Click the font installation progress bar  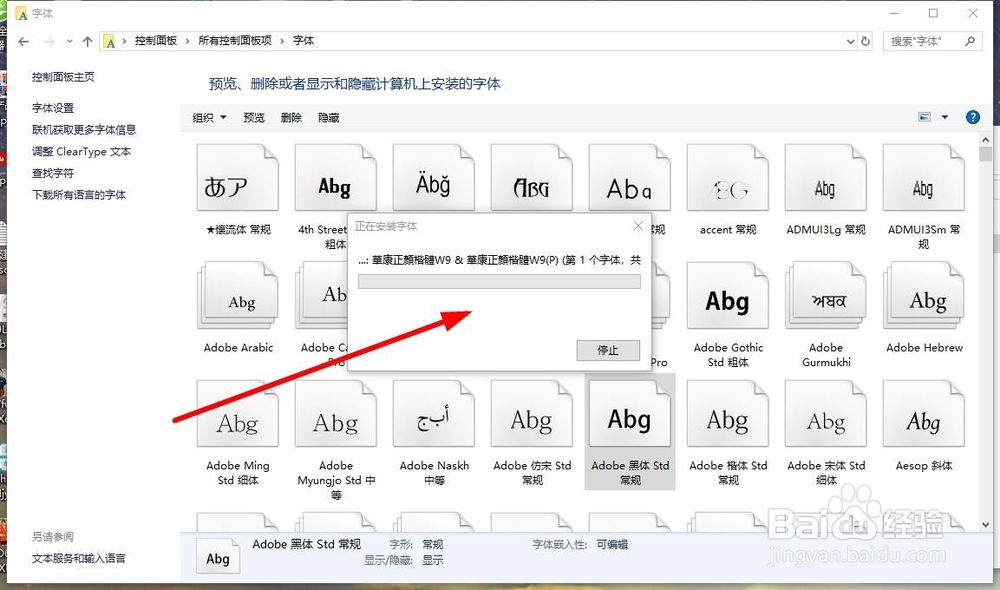499,282
